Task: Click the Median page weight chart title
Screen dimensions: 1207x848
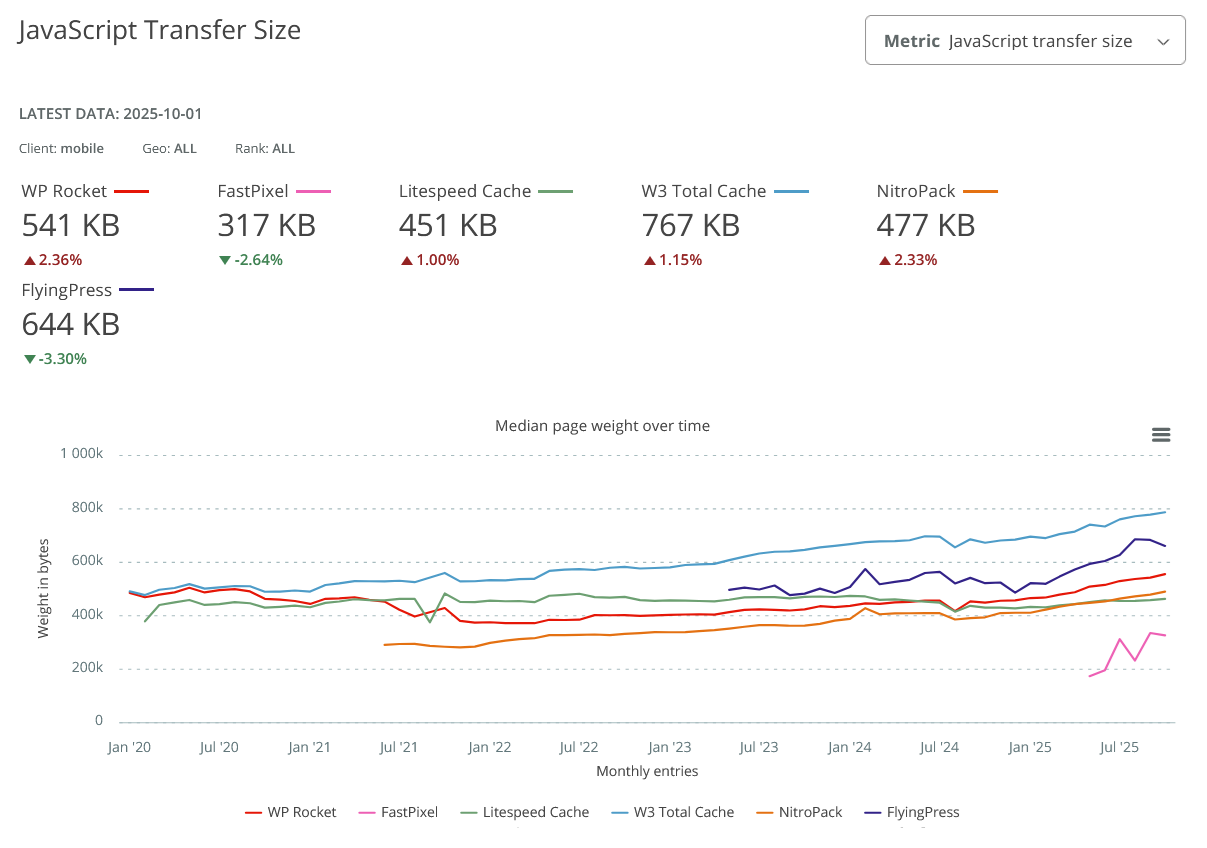Action: (x=602, y=426)
